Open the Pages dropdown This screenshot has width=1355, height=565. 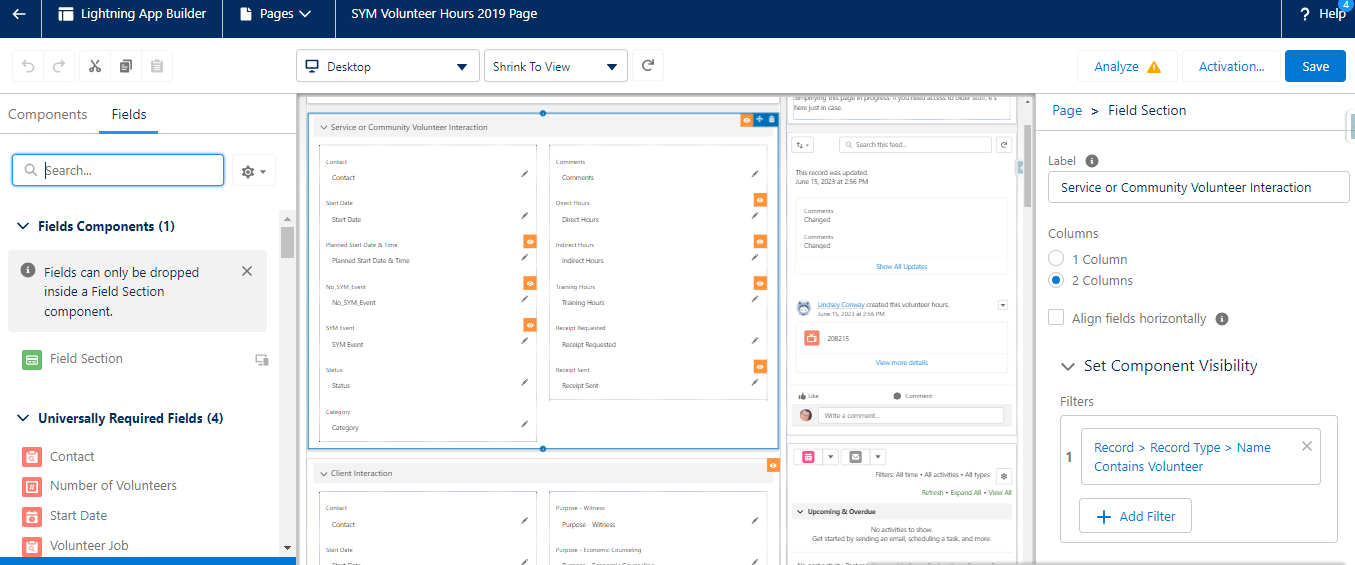[x=276, y=14]
